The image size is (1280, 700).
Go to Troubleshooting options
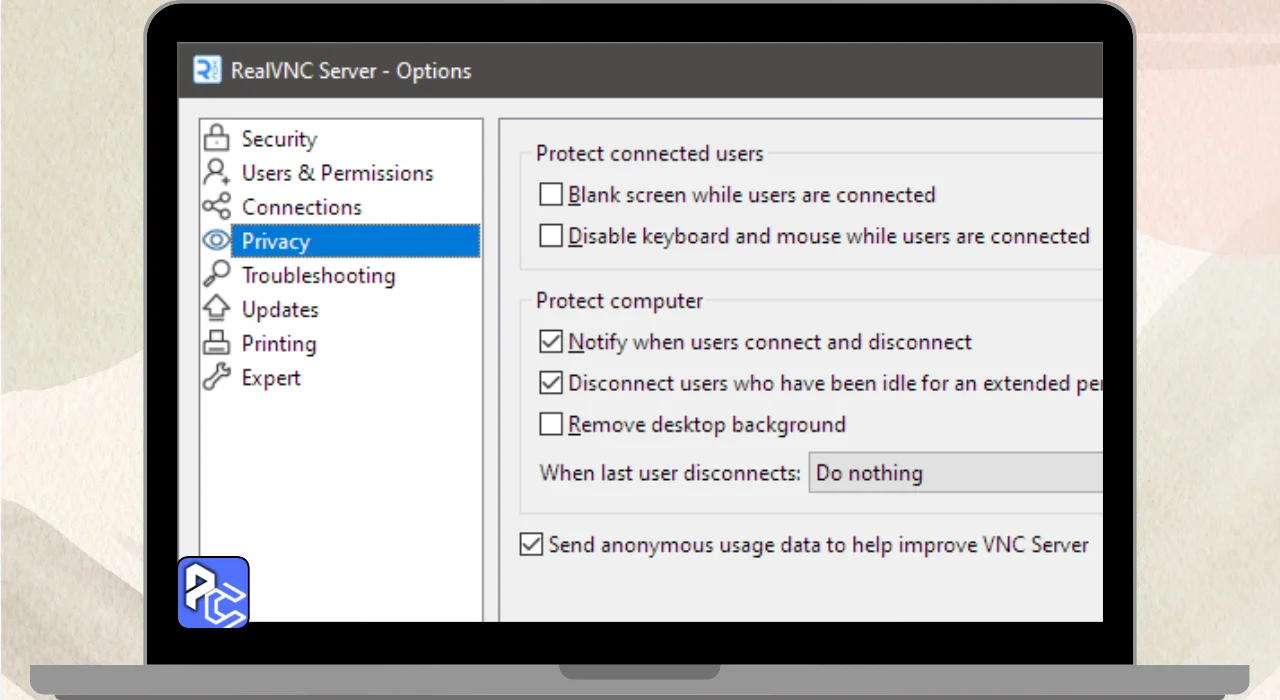[x=318, y=275]
